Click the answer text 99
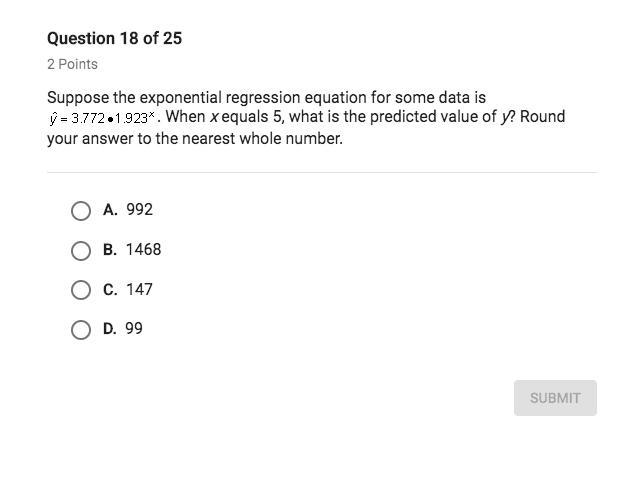The width and height of the screenshot is (642, 497). click(x=134, y=328)
